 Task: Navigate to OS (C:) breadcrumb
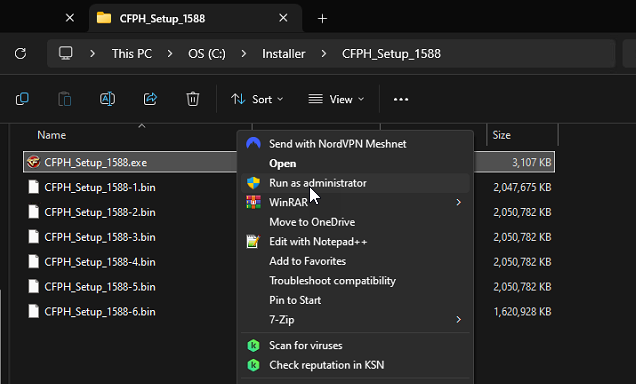[x=207, y=54]
